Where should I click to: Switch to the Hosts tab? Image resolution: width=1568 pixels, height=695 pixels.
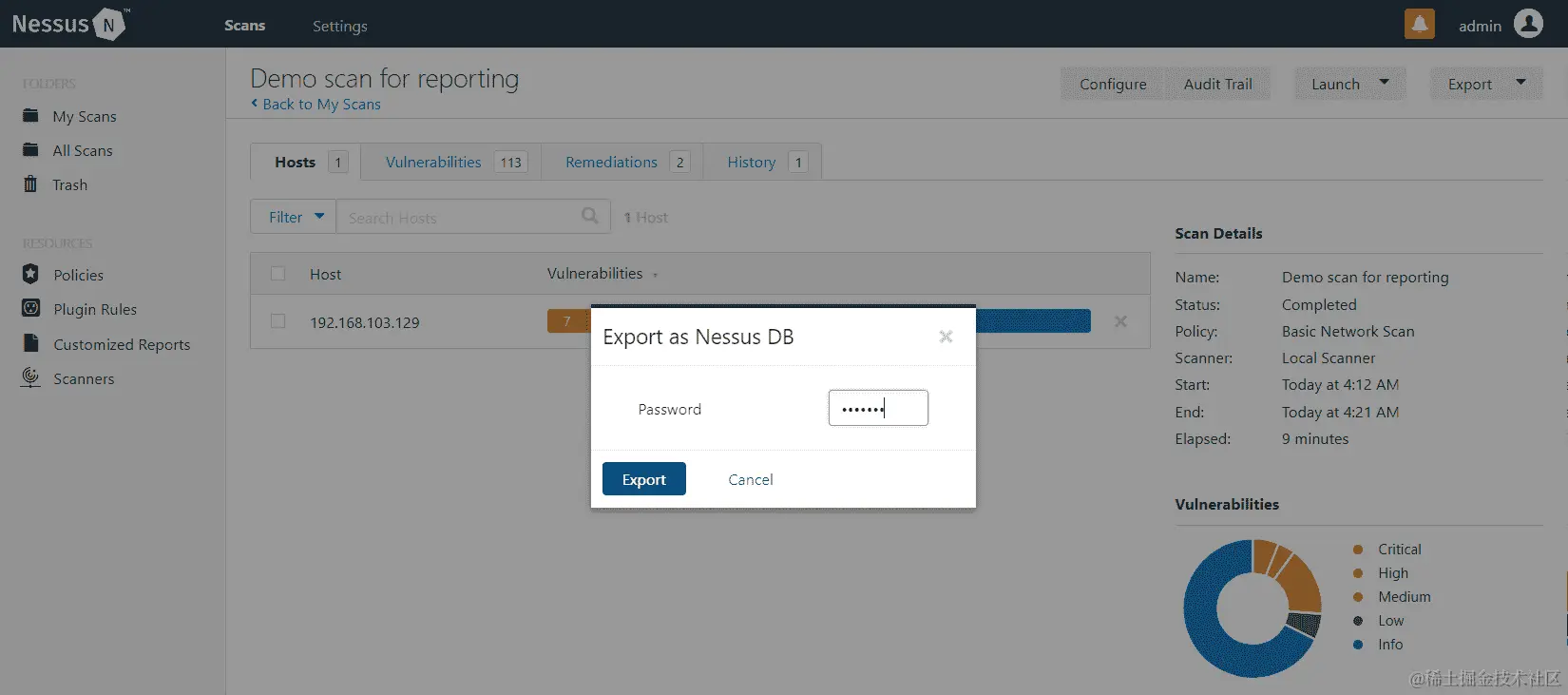[x=306, y=162]
